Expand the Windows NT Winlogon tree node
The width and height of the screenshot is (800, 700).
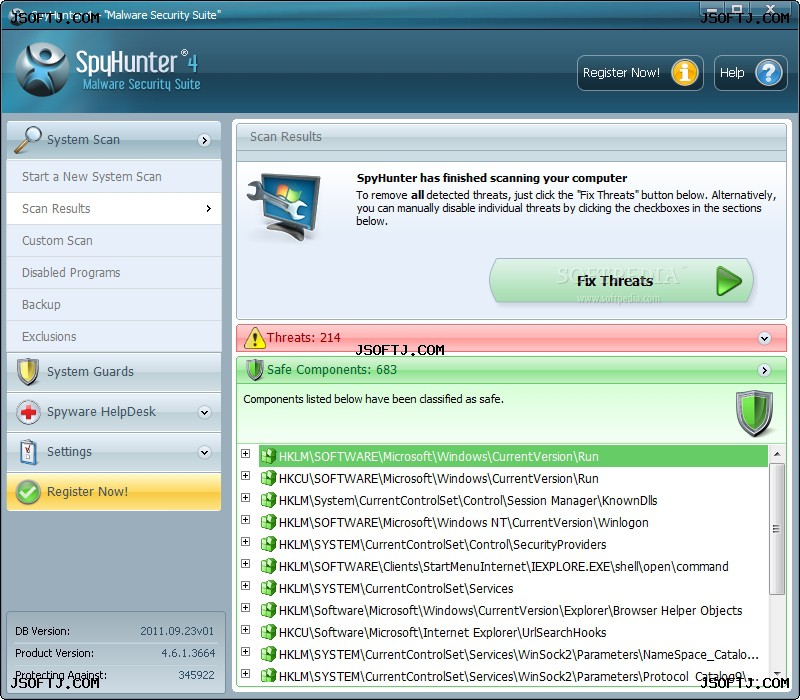(246, 519)
